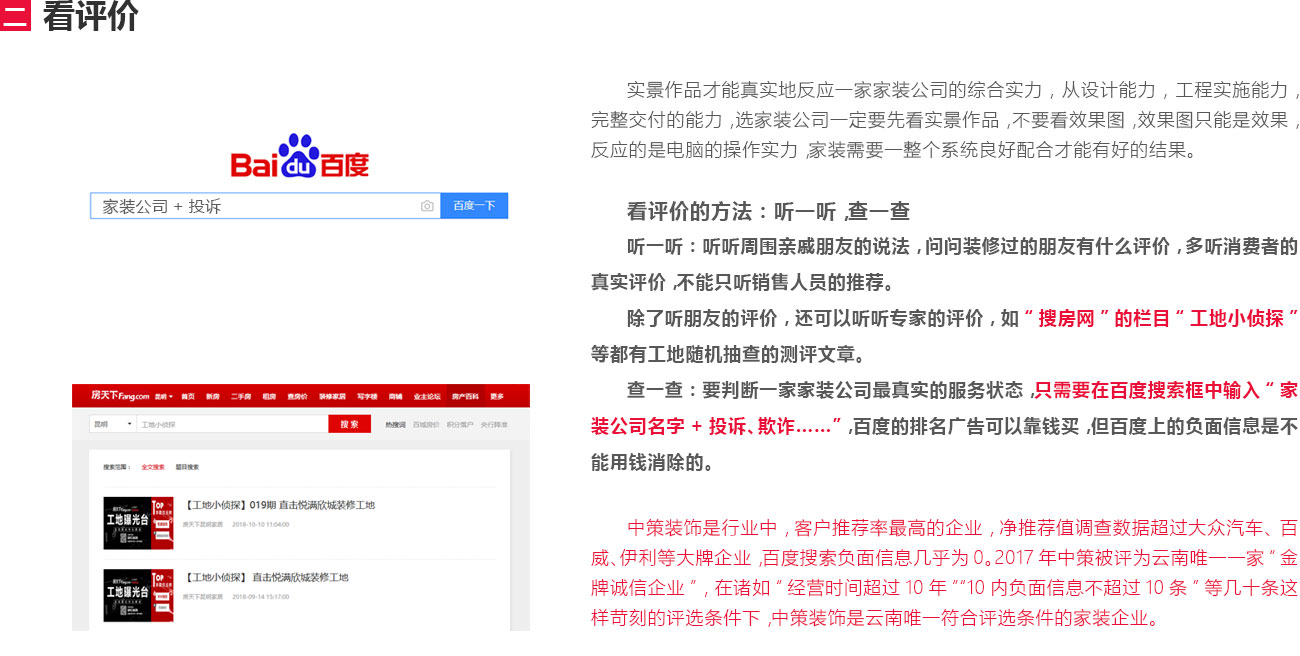Select the 题目搜索 search scope option
The width and height of the screenshot is (1300, 656).
click(187, 467)
